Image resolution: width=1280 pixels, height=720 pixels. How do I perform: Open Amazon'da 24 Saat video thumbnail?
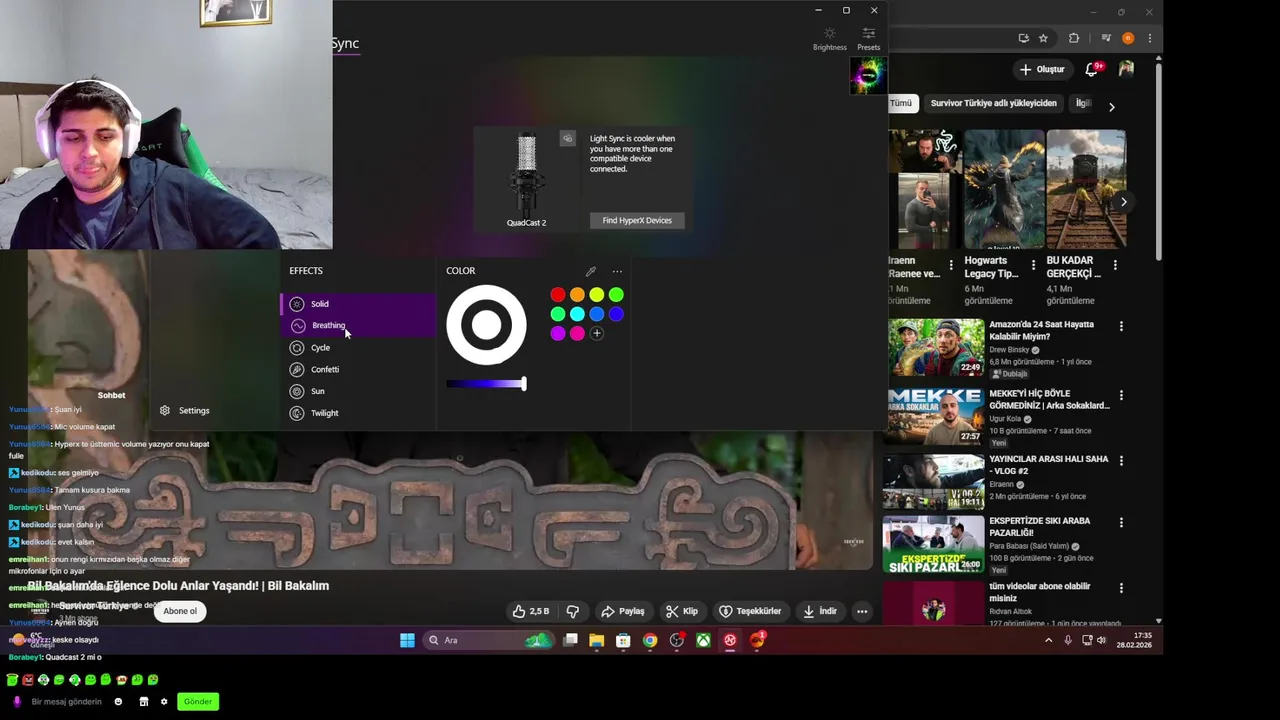tap(936, 348)
